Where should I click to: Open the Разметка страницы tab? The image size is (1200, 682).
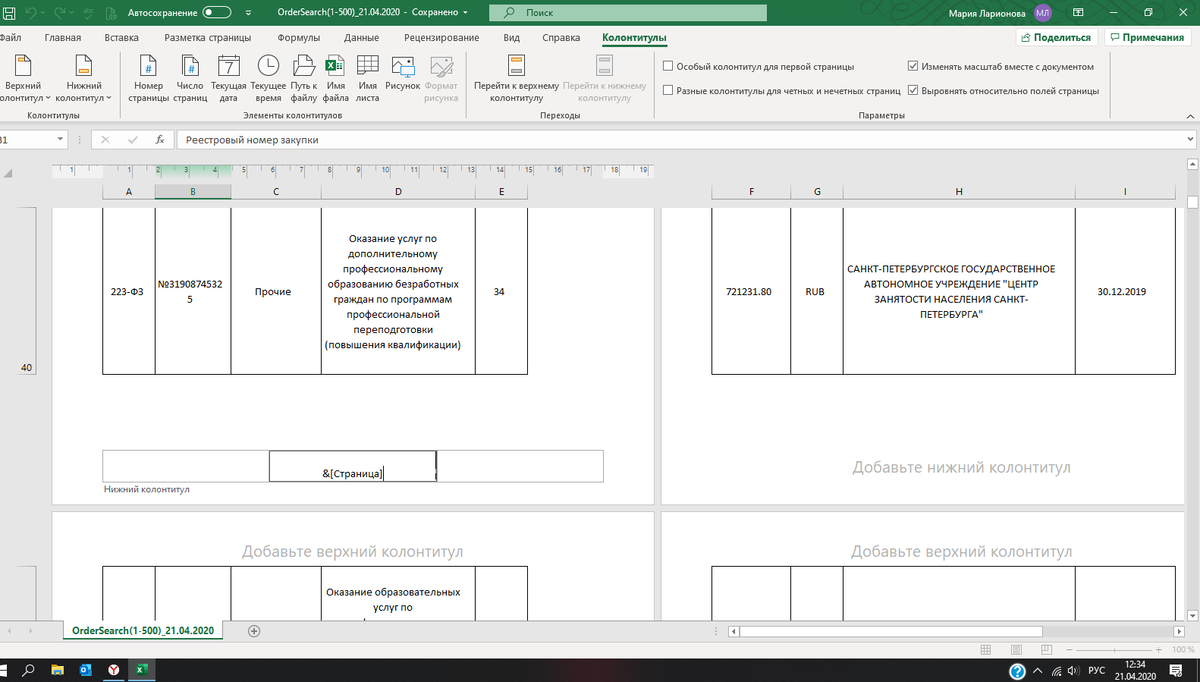tap(209, 38)
